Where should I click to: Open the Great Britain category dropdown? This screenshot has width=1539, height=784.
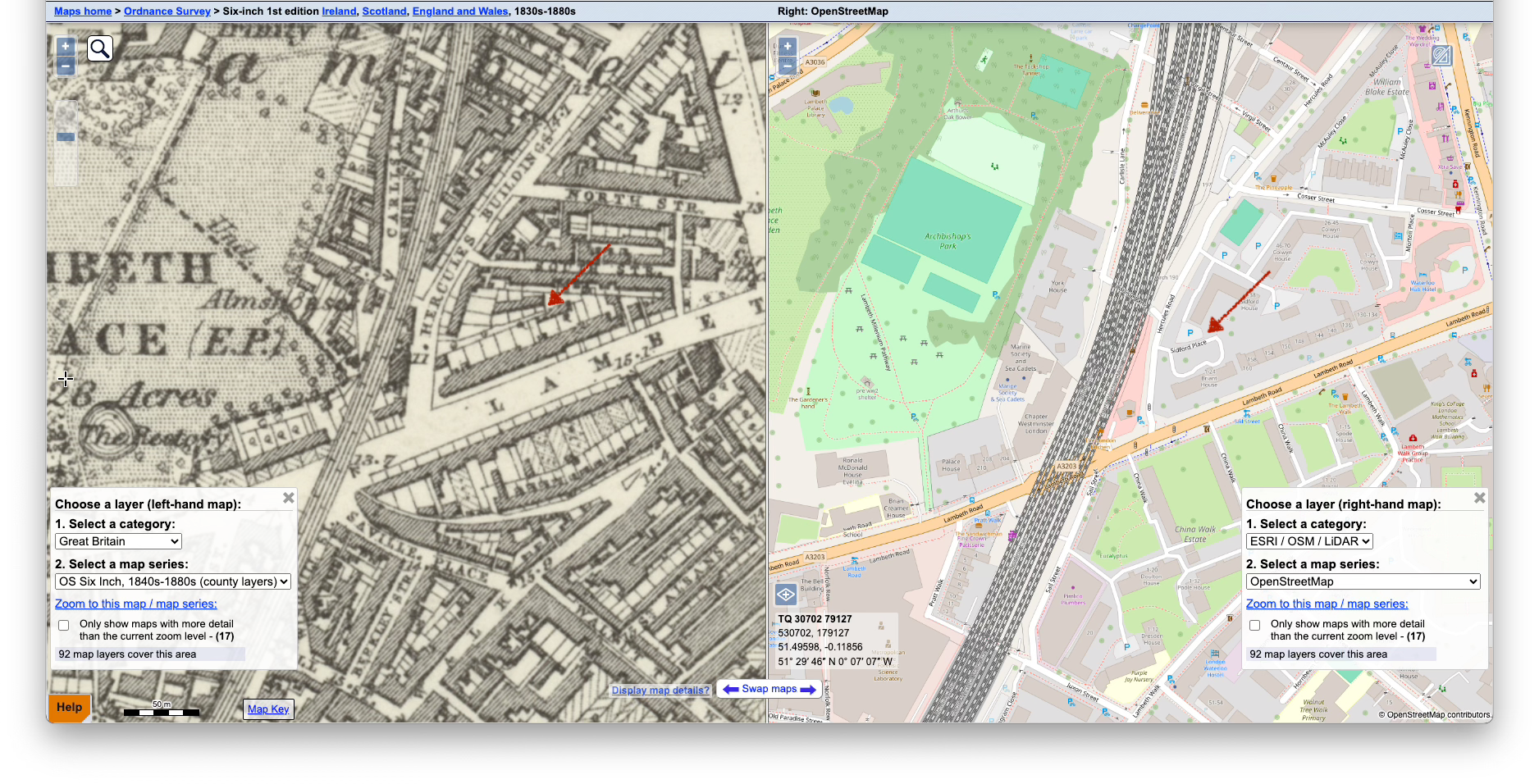[x=118, y=541]
